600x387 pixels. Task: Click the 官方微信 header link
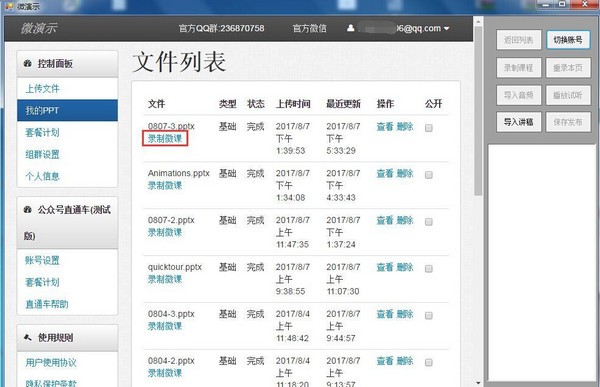pyautogui.click(x=310, y=28)
